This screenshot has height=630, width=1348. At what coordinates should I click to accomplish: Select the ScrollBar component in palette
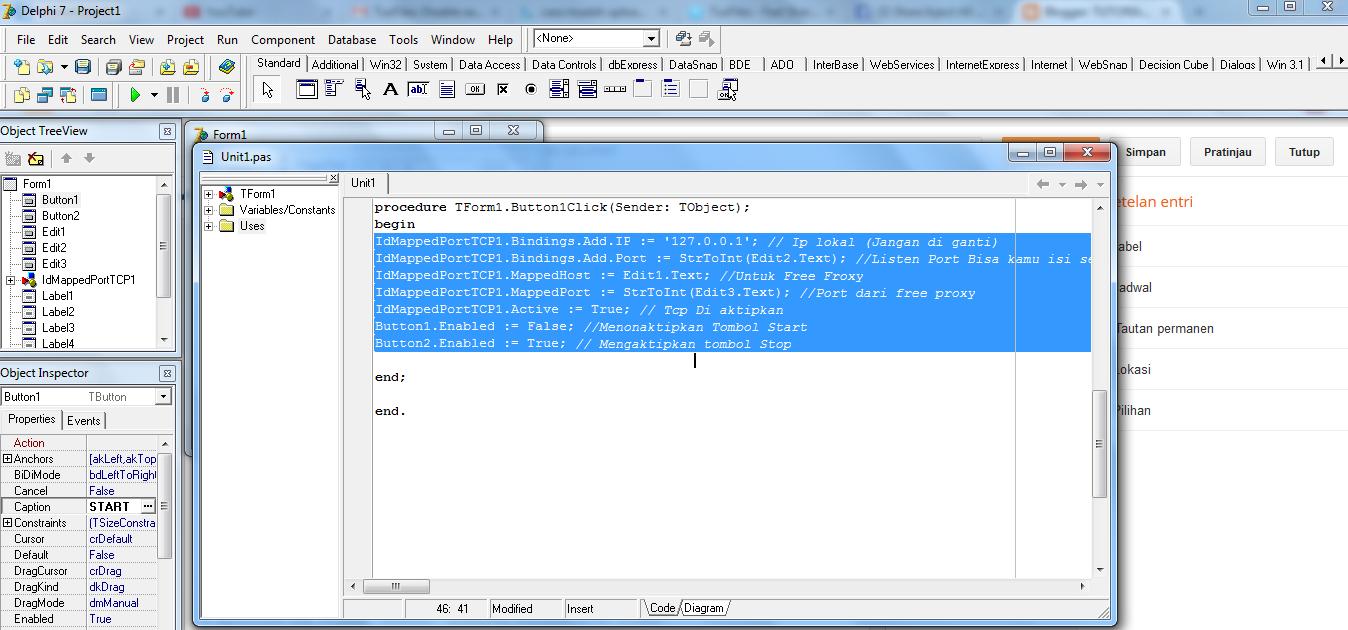point(615,89)
